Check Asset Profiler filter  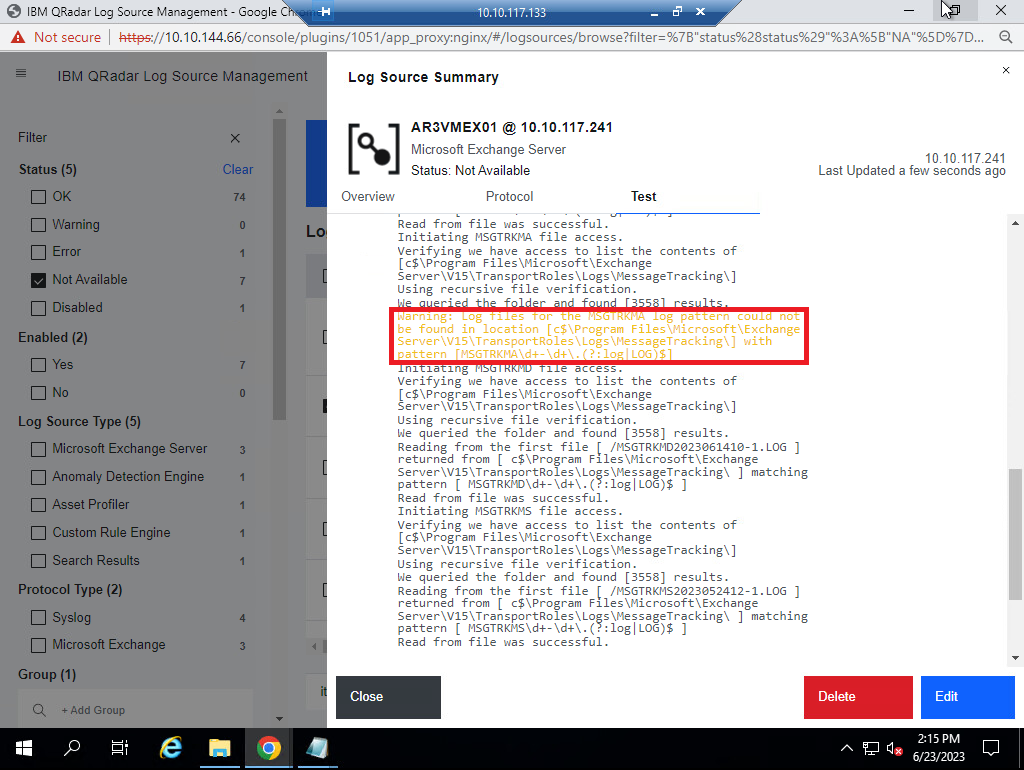(x=39, y=505)
